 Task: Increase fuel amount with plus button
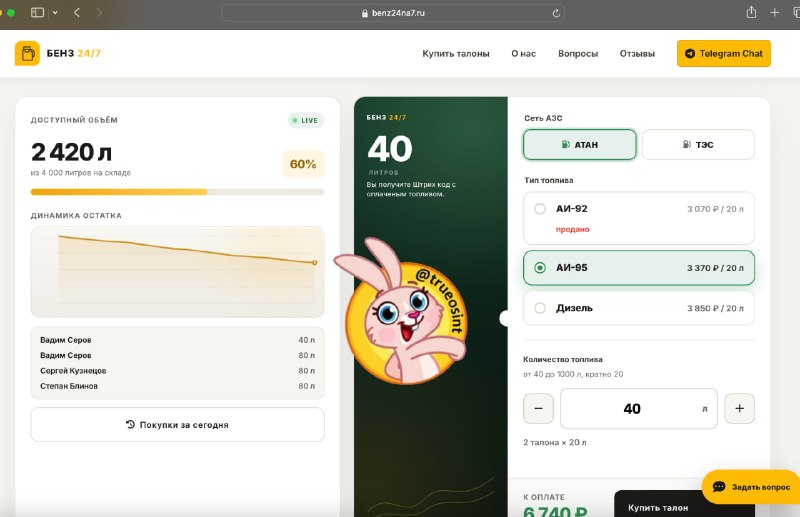click(x=739, y=408)
